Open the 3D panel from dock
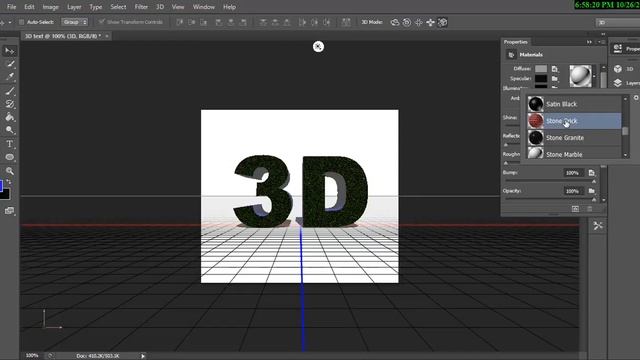This screenshot has height=360, width=640. [x=624, y=69]
